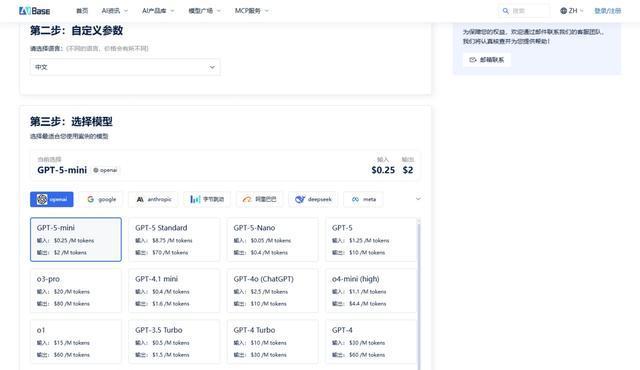640x370 pixels.
Task: Click the ByteDance provider logo icon
Action: pyautogui.click(x=195, y=199)
